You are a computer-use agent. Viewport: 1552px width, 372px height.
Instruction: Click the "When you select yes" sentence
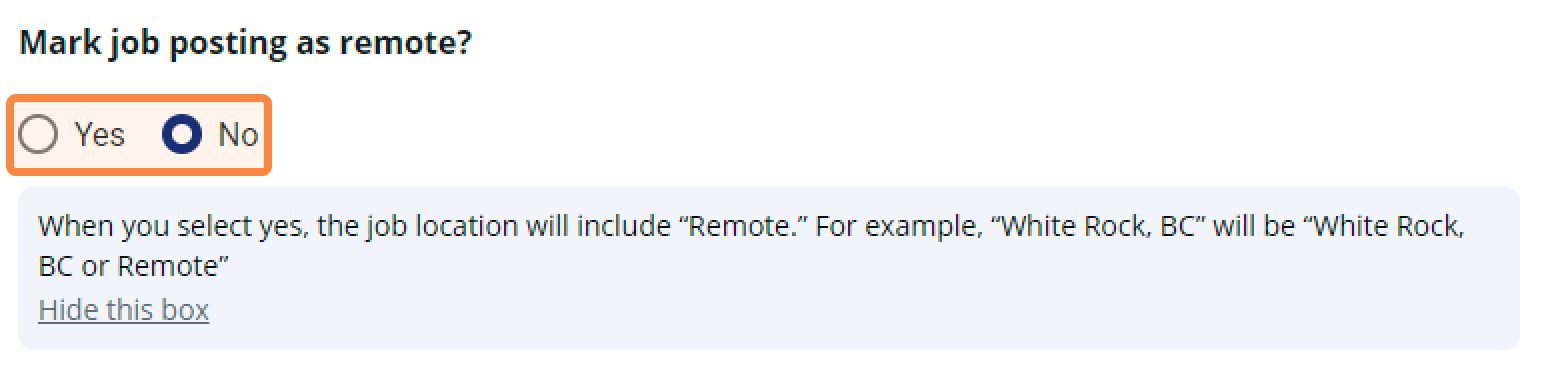tap(423, 227)
